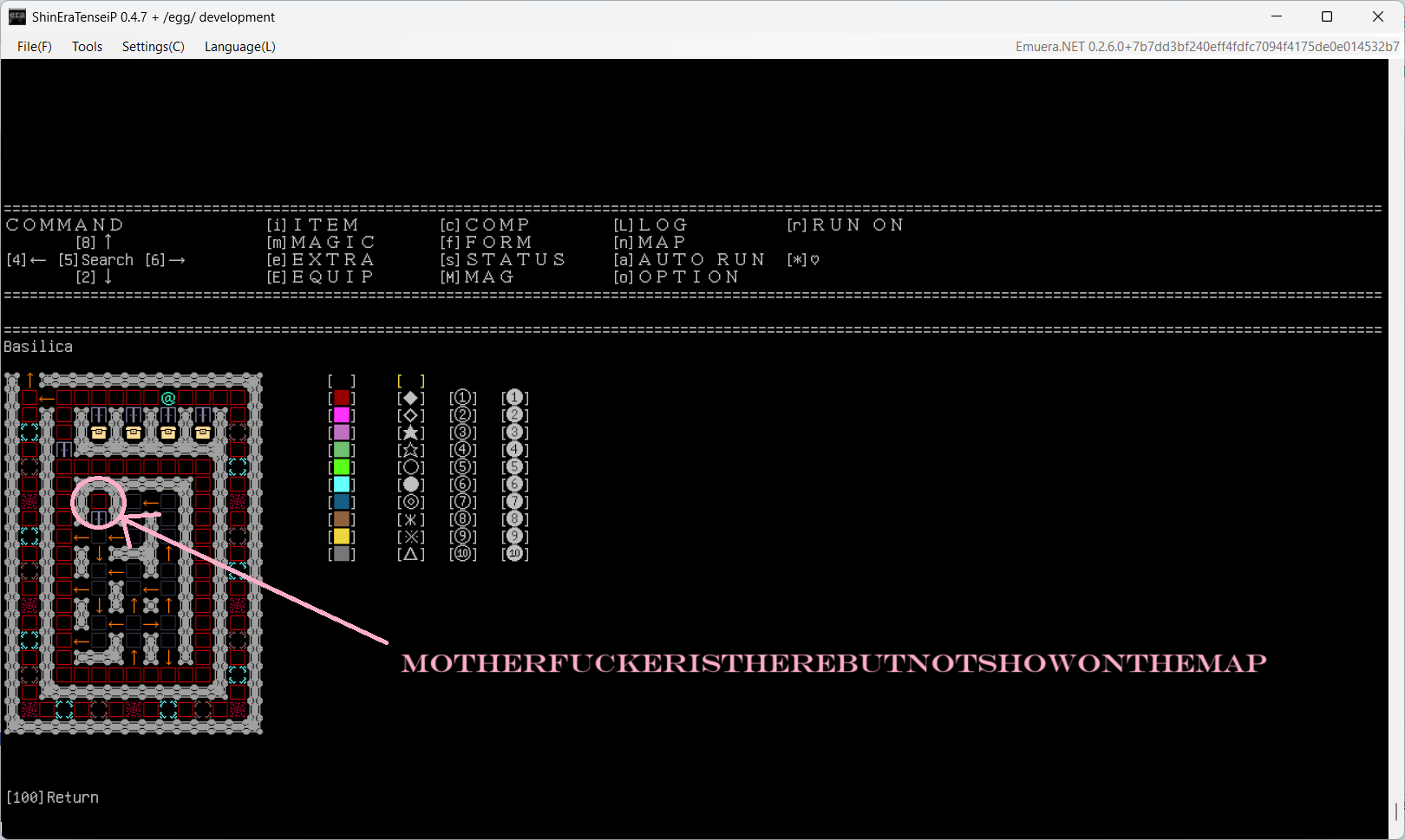Select the filled diamond marker symbol
1405x840 pixels.
[x=411, y=398]
